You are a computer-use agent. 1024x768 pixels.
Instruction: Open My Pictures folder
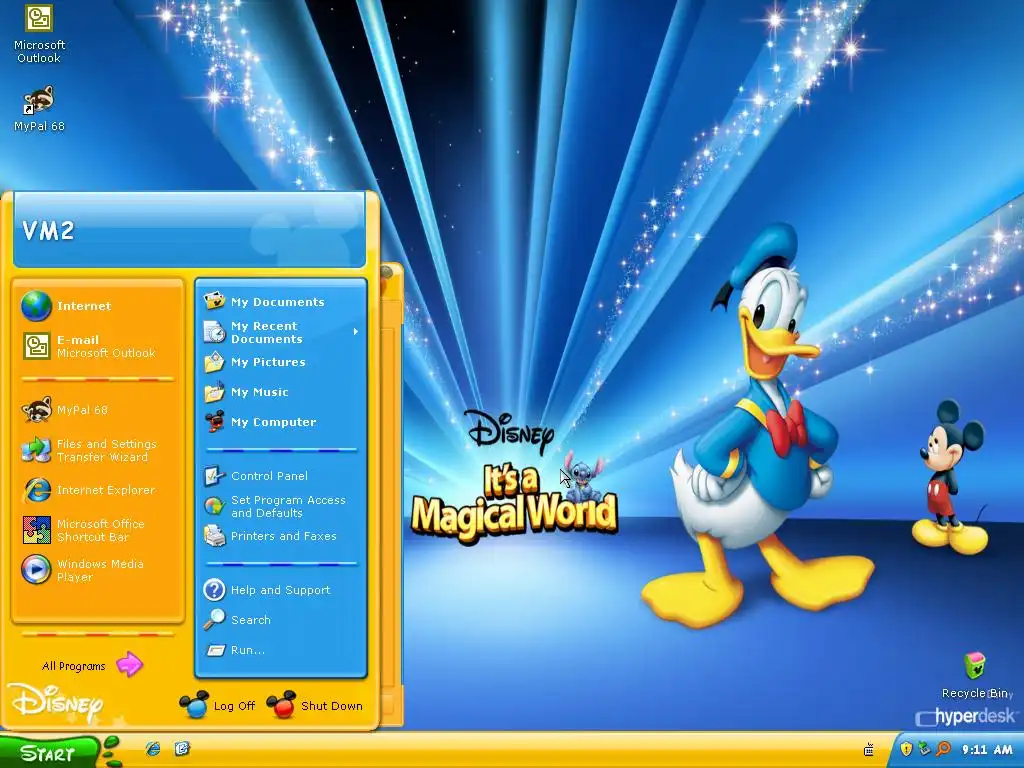click(281, 362)
